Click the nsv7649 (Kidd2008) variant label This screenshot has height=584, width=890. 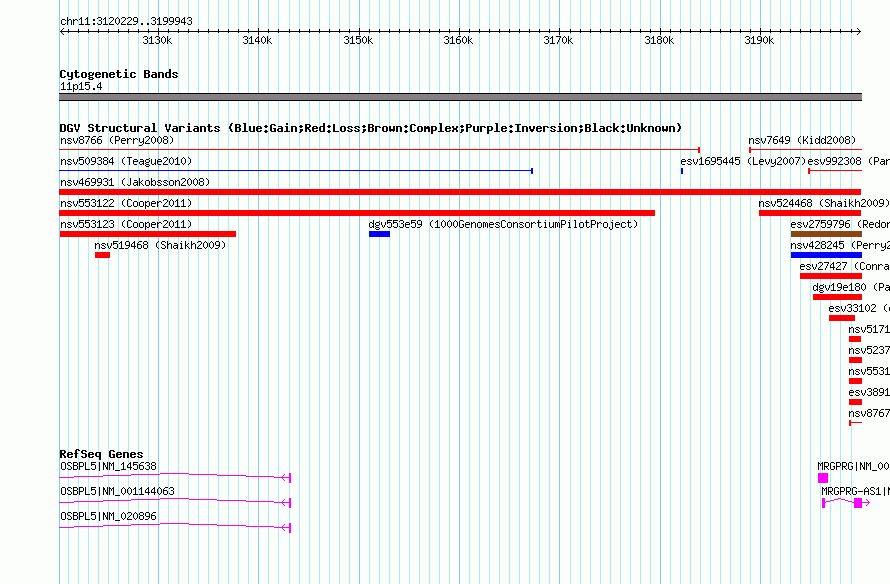pyautogui.click(x=802, y=140)
